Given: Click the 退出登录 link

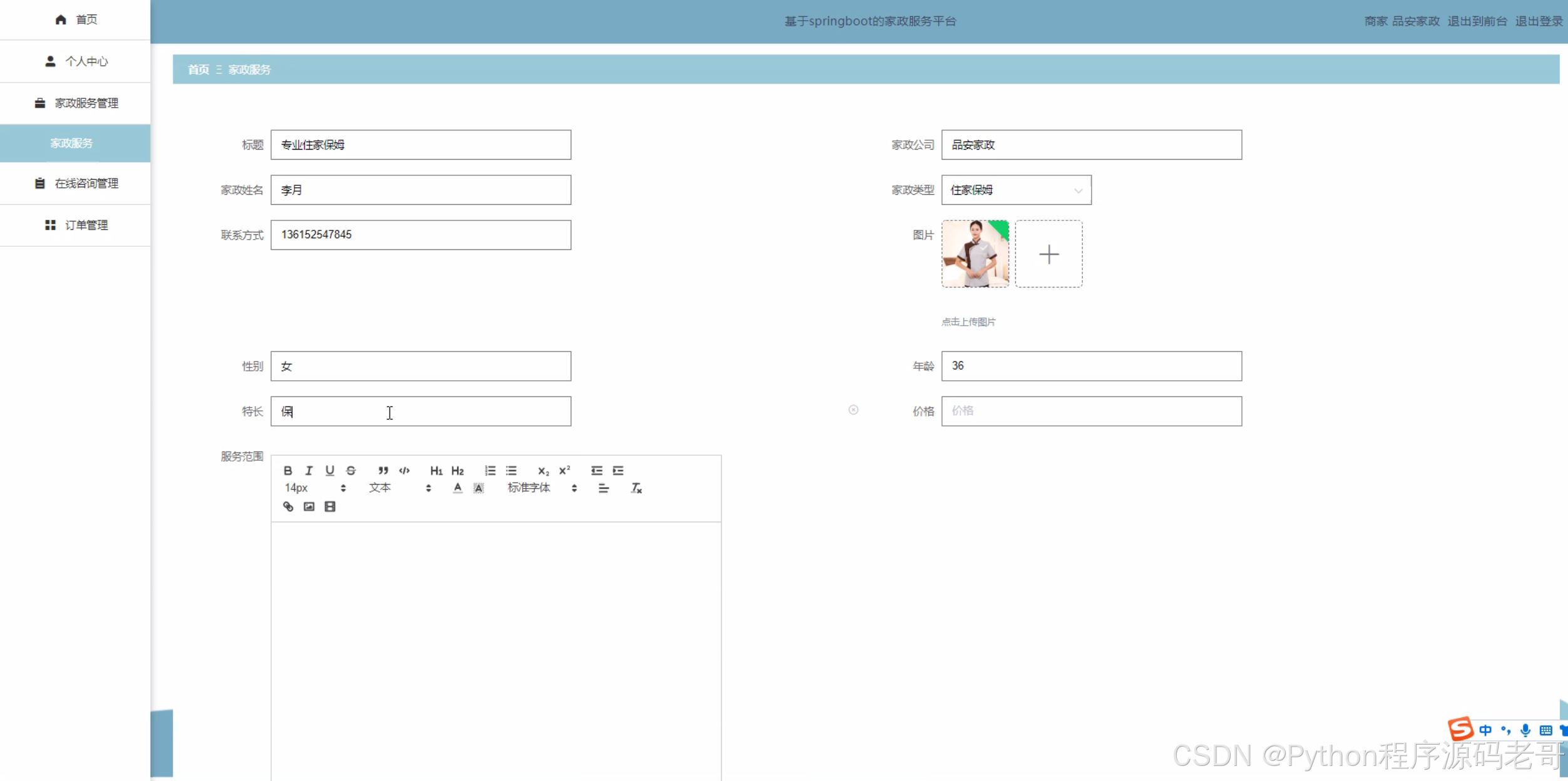Looking at the screenshot, I should tap(1539, 21).
